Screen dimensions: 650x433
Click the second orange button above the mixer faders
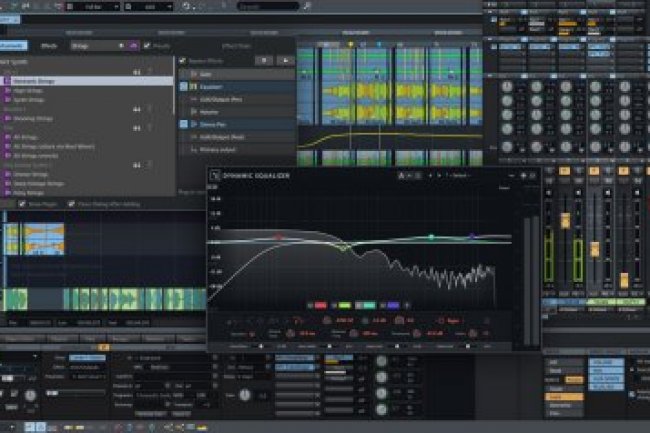[594, 171]
